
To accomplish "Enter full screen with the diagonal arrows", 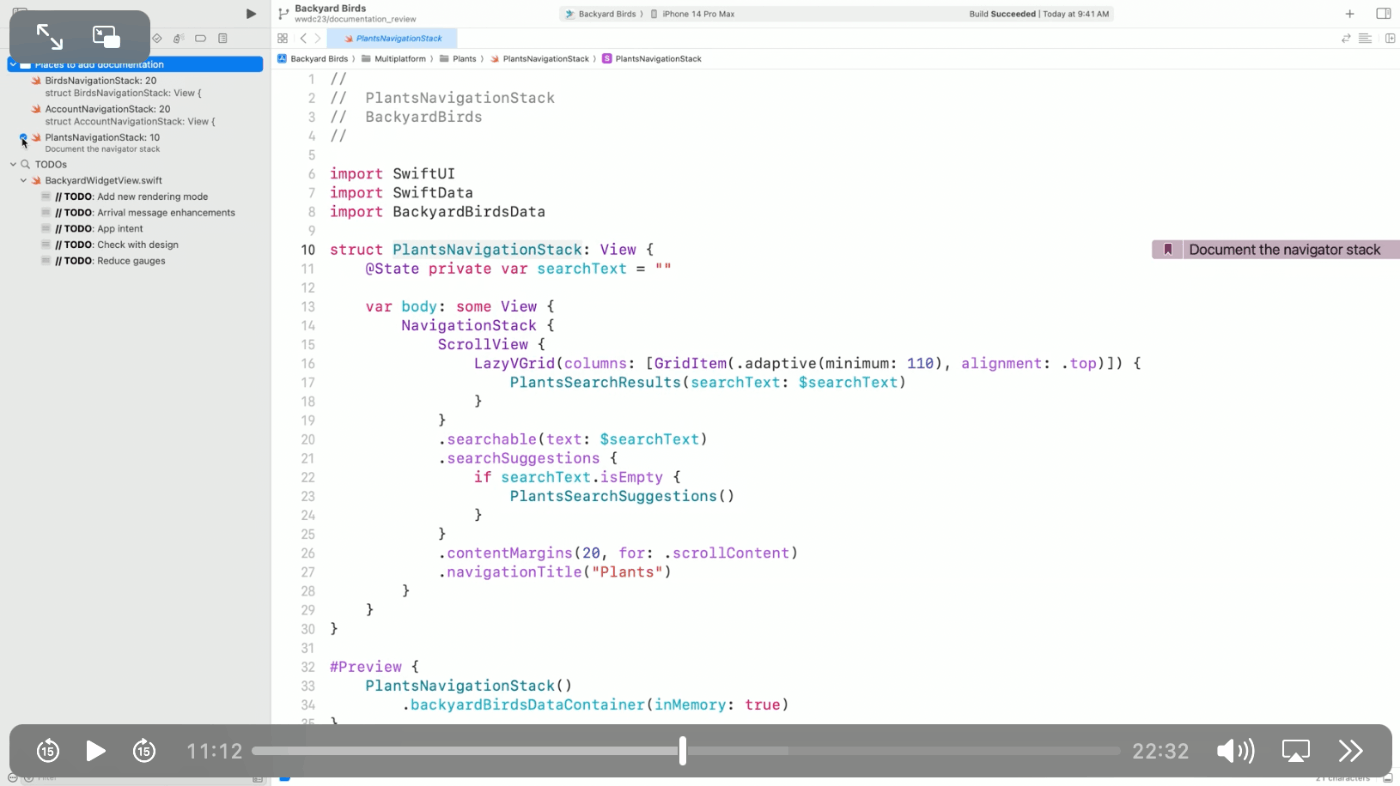I will tap(50, 37).
